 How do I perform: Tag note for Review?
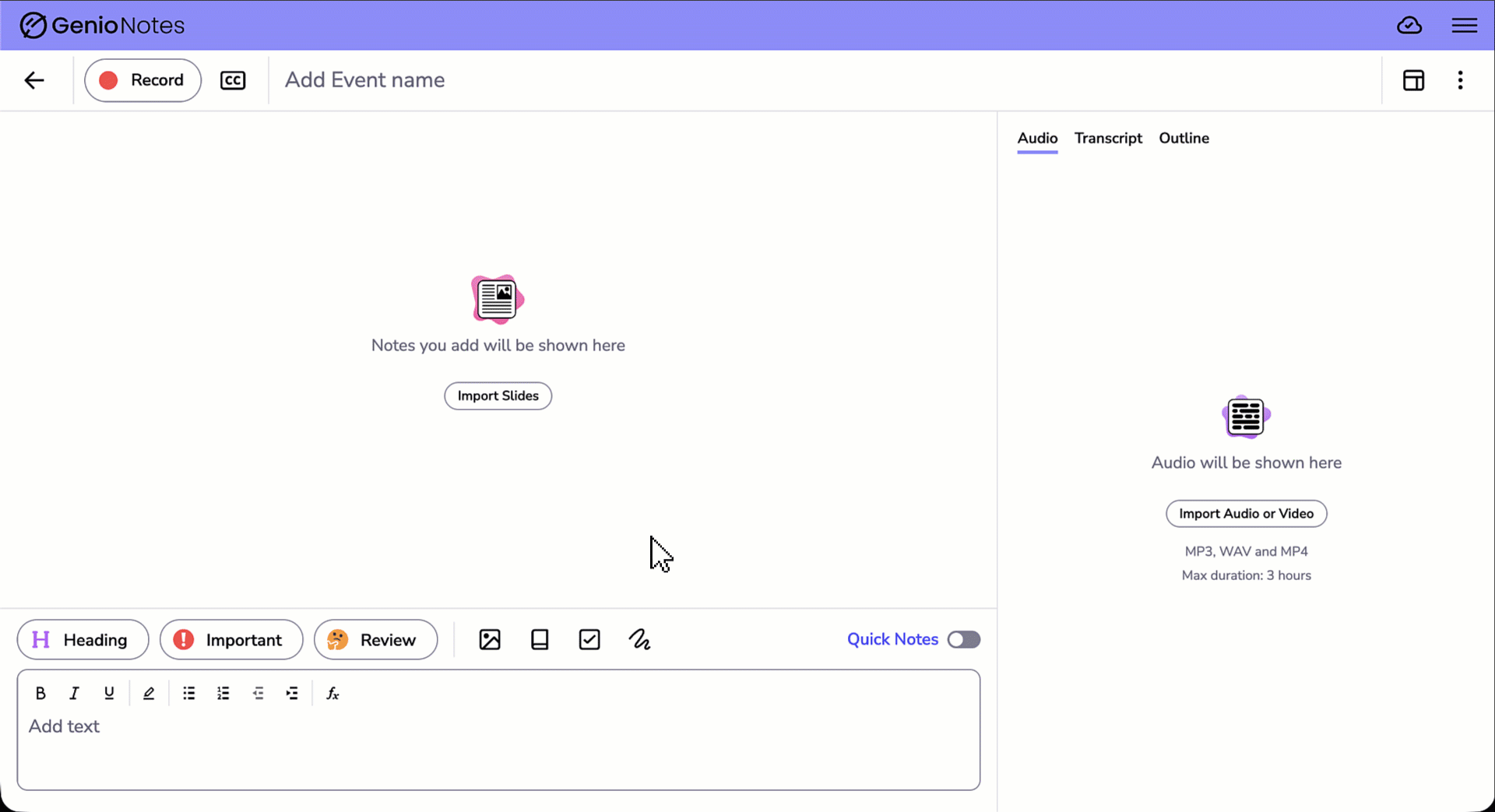point(375,640)
